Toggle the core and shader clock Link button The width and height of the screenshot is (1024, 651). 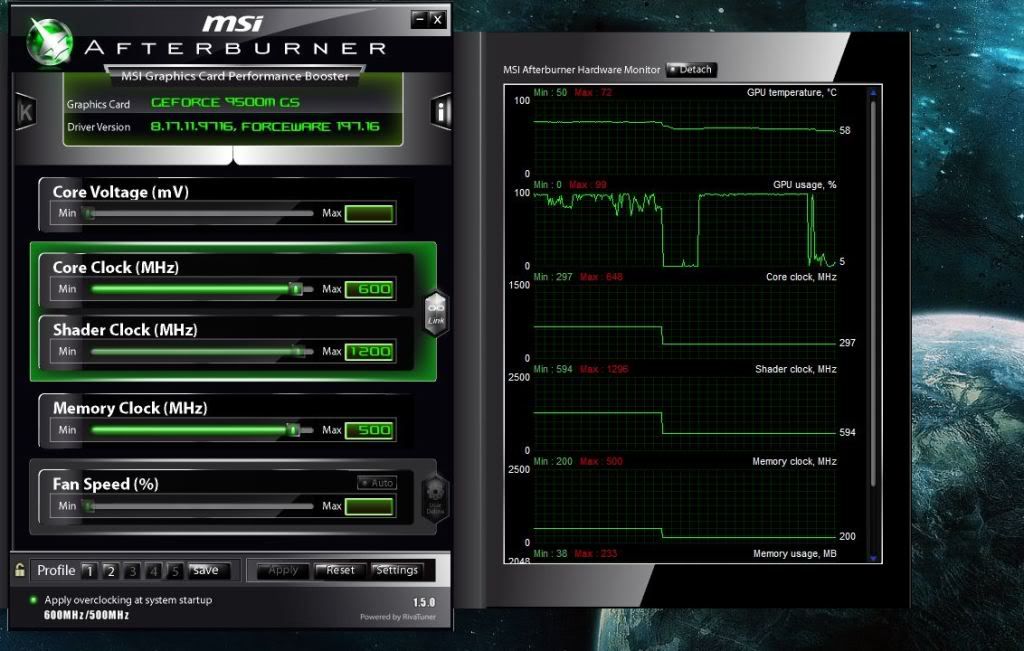(x=436, y=313)
